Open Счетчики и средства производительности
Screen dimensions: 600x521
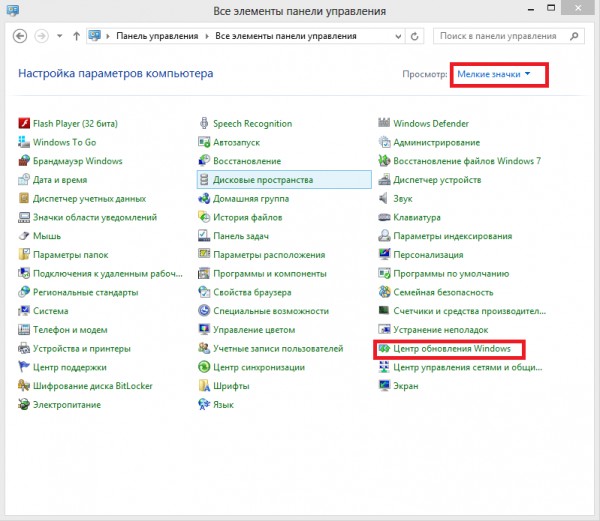point(462,311)
